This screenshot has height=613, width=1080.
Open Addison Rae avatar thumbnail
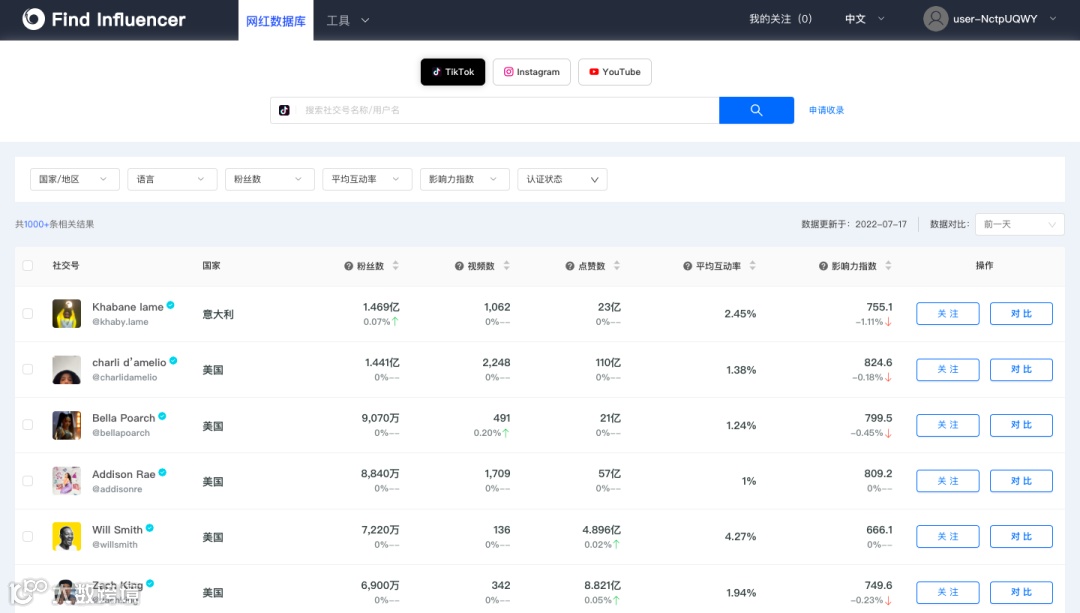pos(67,481)
